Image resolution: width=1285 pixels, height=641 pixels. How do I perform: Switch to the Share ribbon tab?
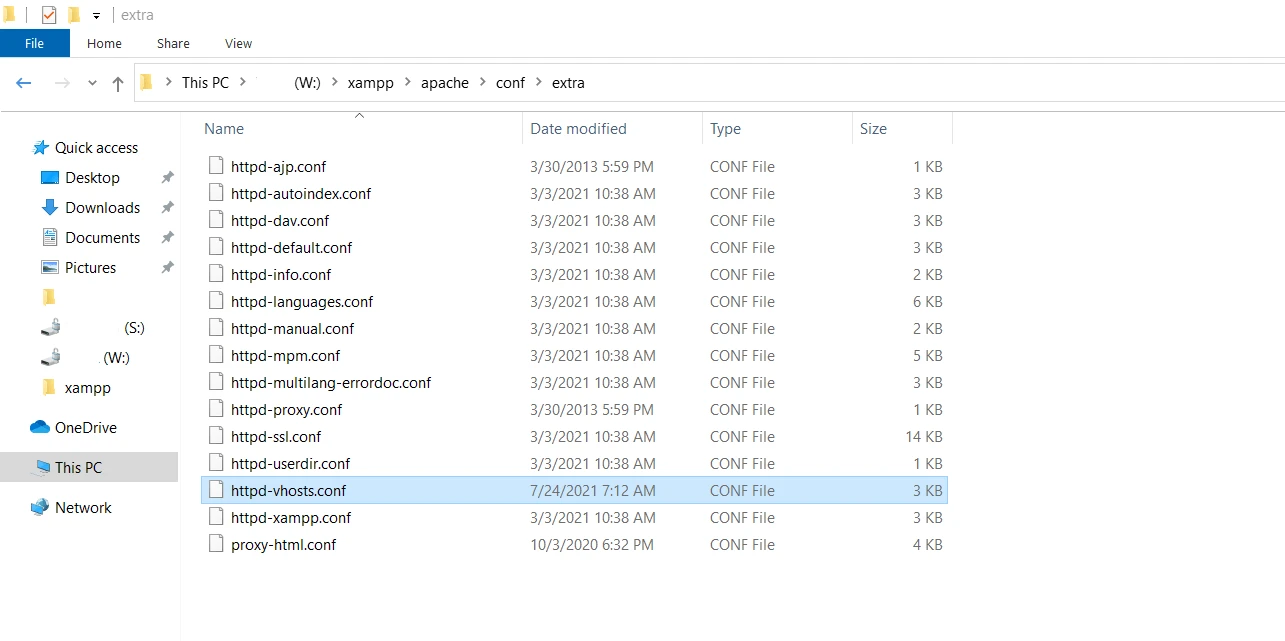(173, 43)
